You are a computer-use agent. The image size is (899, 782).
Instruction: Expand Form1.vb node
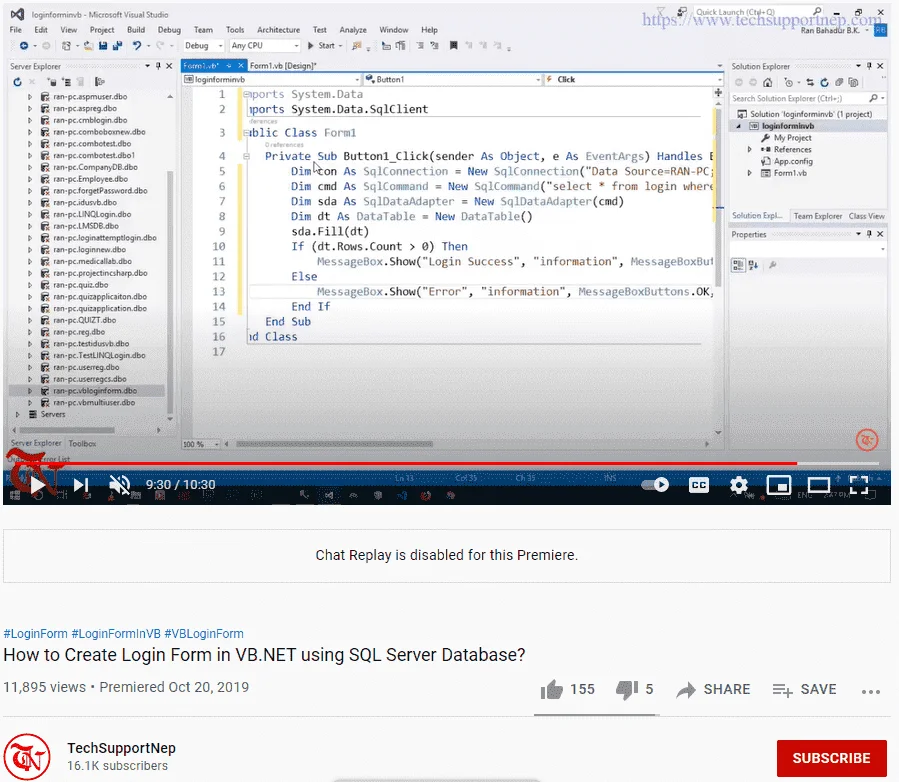click(x=749, y=173)
